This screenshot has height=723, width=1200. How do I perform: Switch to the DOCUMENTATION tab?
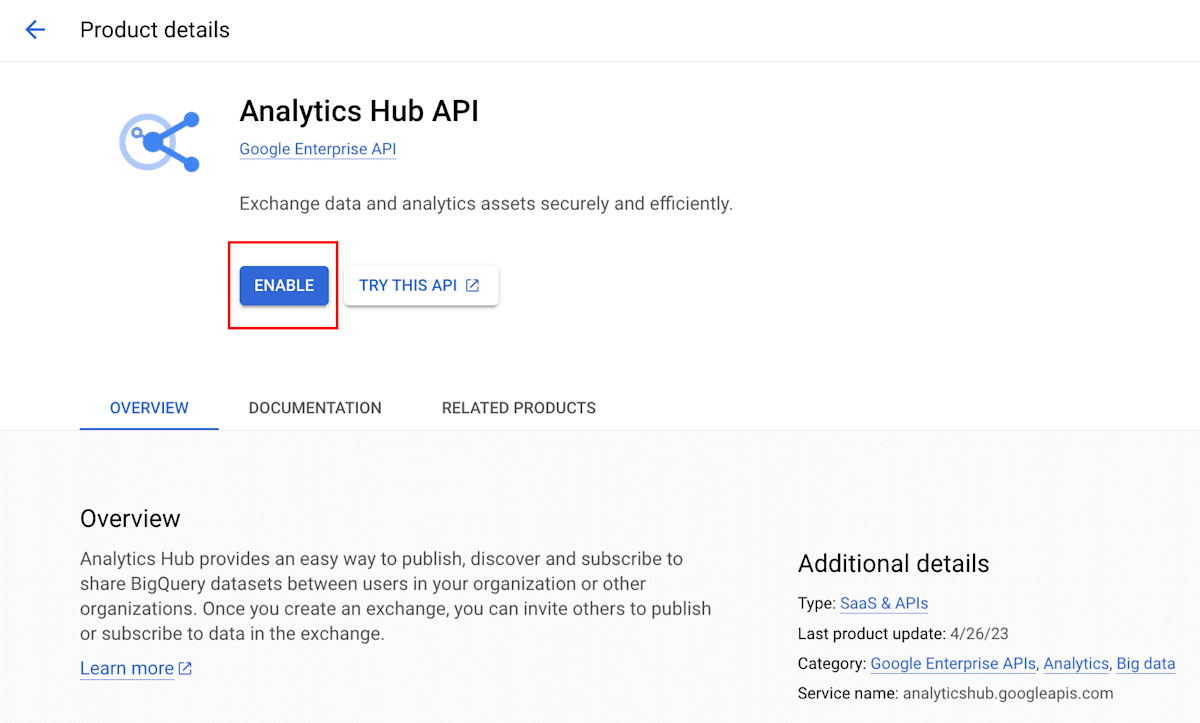(x=315, y=408)
